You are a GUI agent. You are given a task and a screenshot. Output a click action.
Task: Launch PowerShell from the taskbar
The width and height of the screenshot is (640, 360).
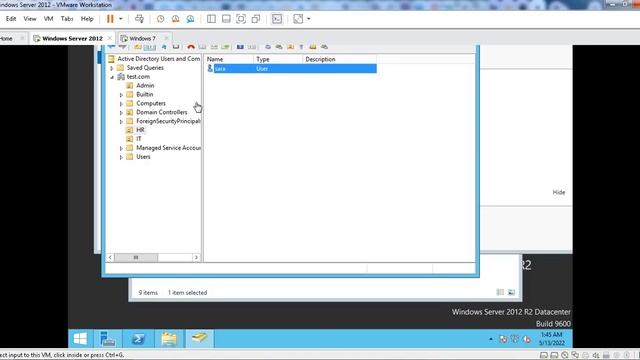tap(138, 339)
